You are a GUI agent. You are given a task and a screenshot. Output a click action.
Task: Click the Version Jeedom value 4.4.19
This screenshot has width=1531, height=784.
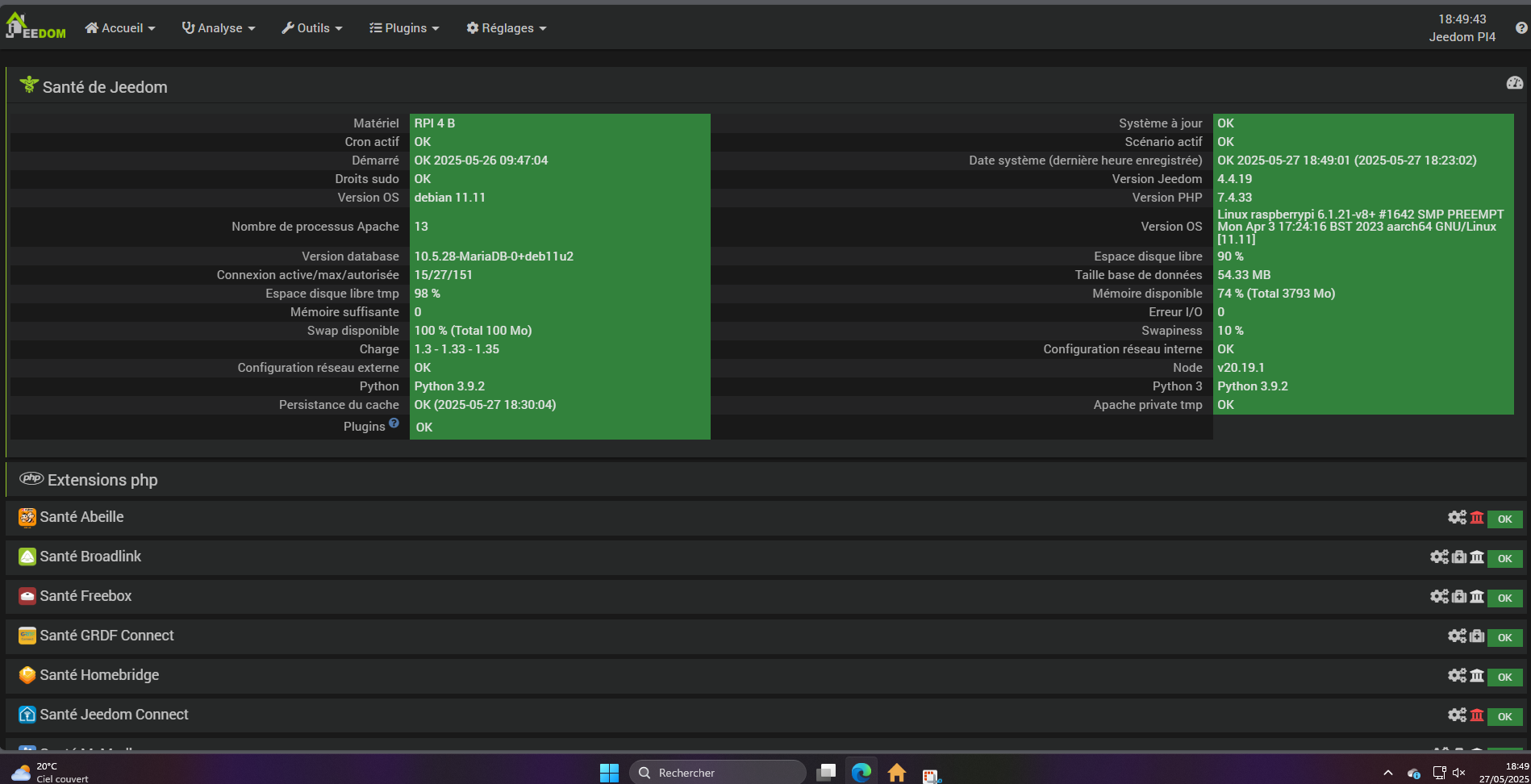point(1235,179)
